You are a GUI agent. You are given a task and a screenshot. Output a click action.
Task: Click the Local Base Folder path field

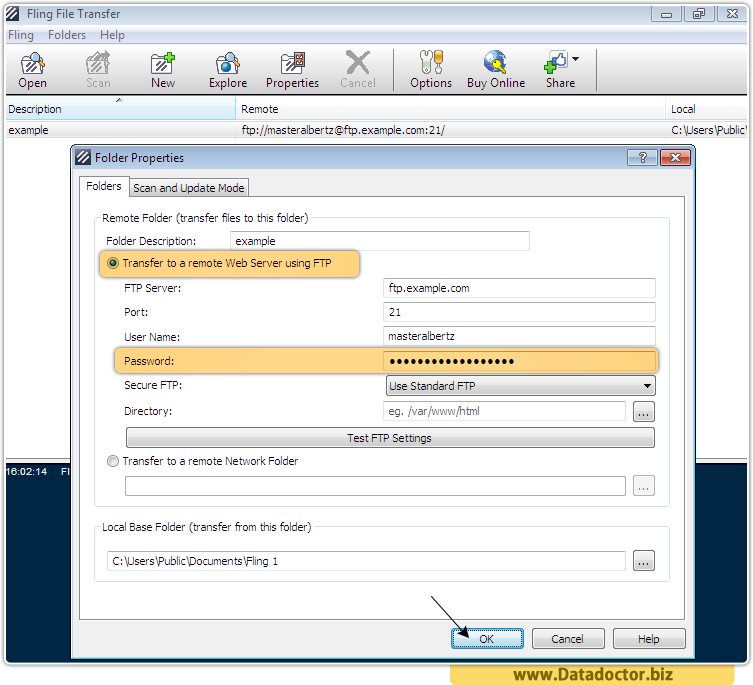click(366, 561)
